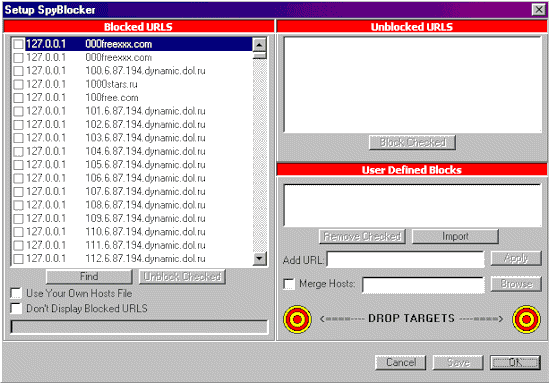The image size is (550, 384).
Task: Click the Import button
Action: click(455, 236)
